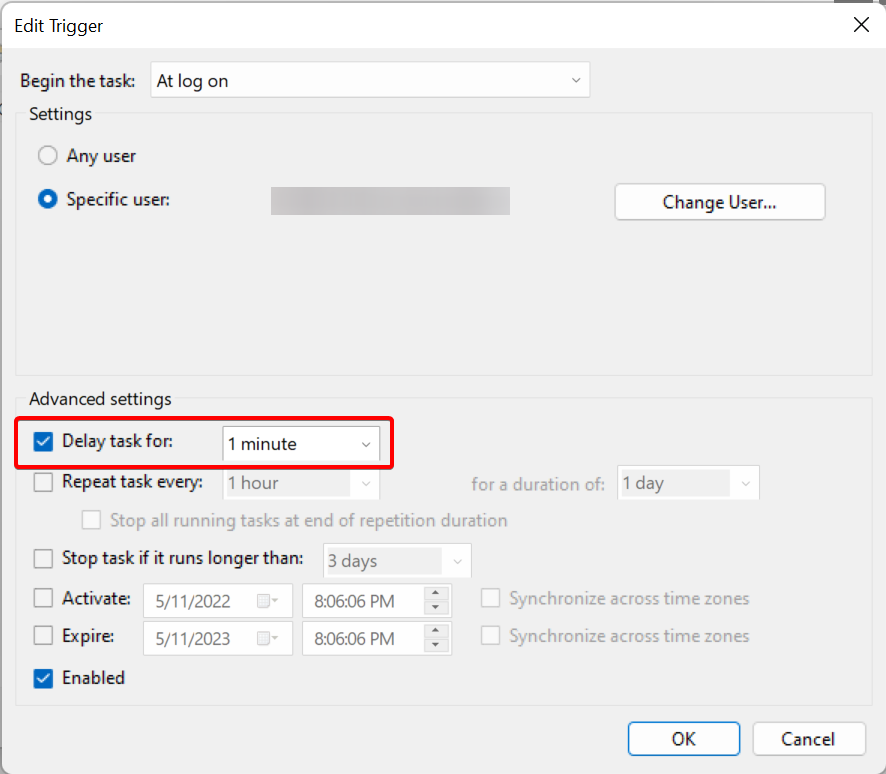Screen dimensions: 886x774
Task: Enable Stop task if it runs longer
Action: [44, 559]
